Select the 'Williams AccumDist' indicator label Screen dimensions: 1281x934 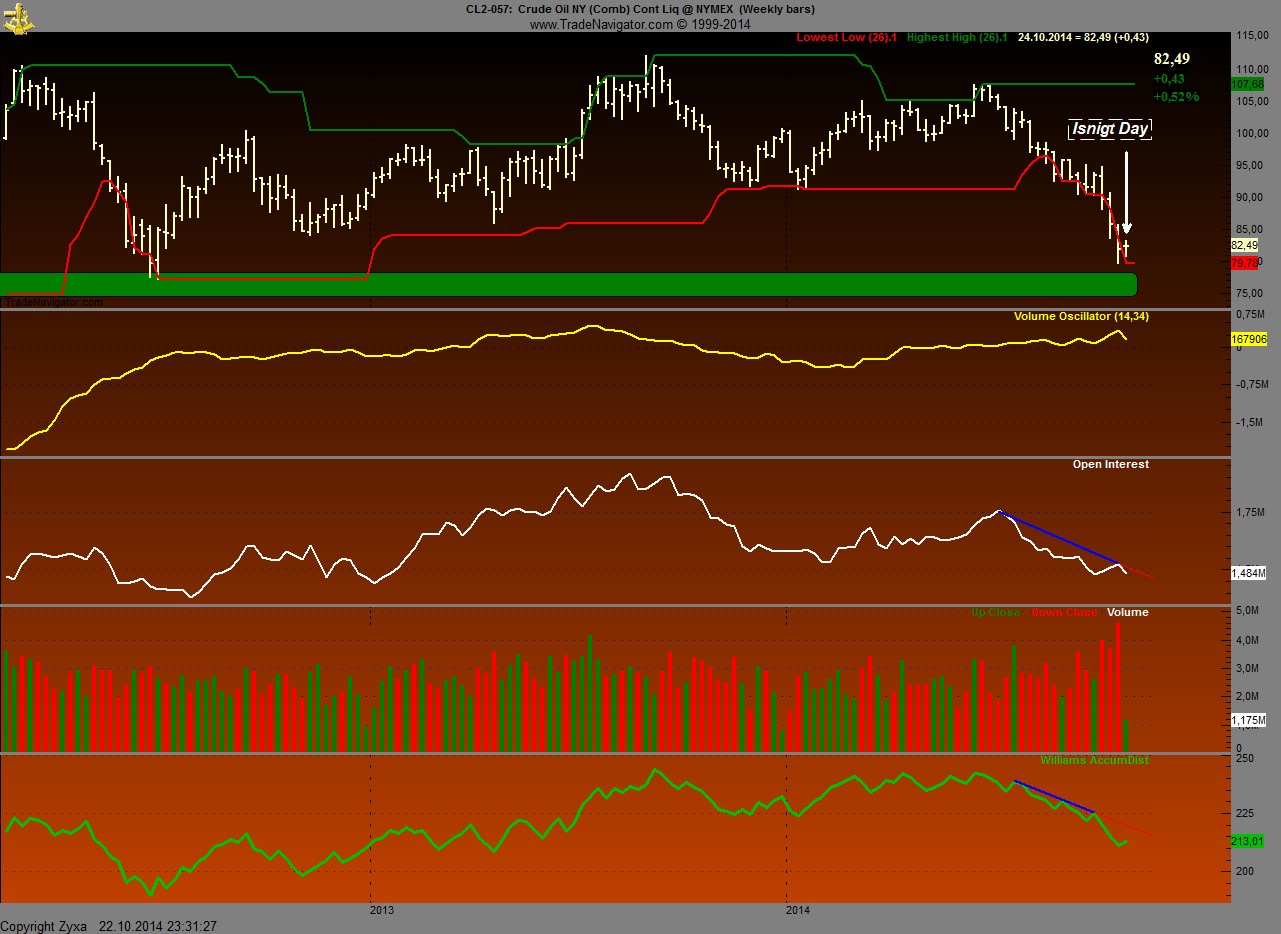click(1094, 760)
